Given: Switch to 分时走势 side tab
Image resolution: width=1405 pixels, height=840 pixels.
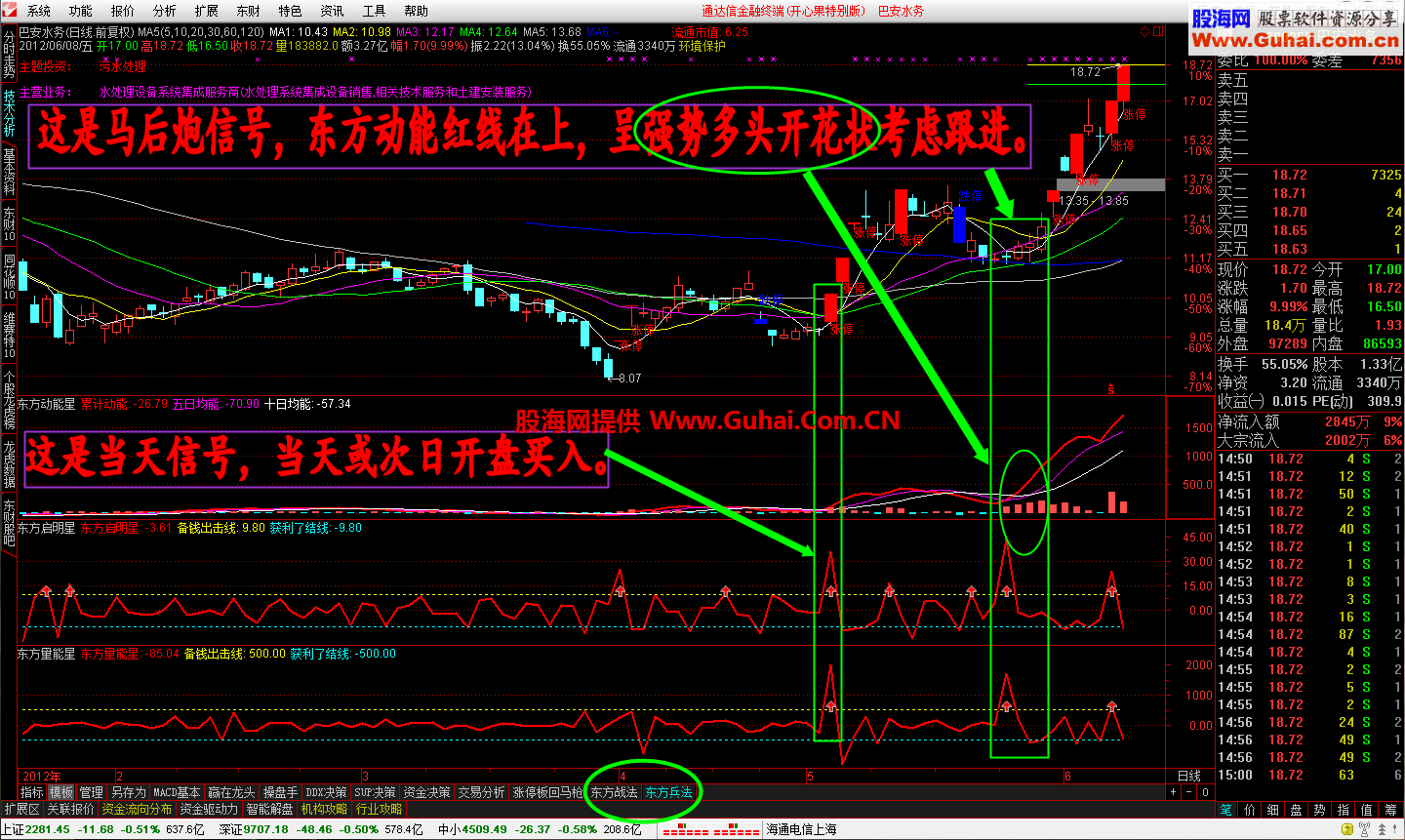Looking at the screenshot, I should 9,55.
